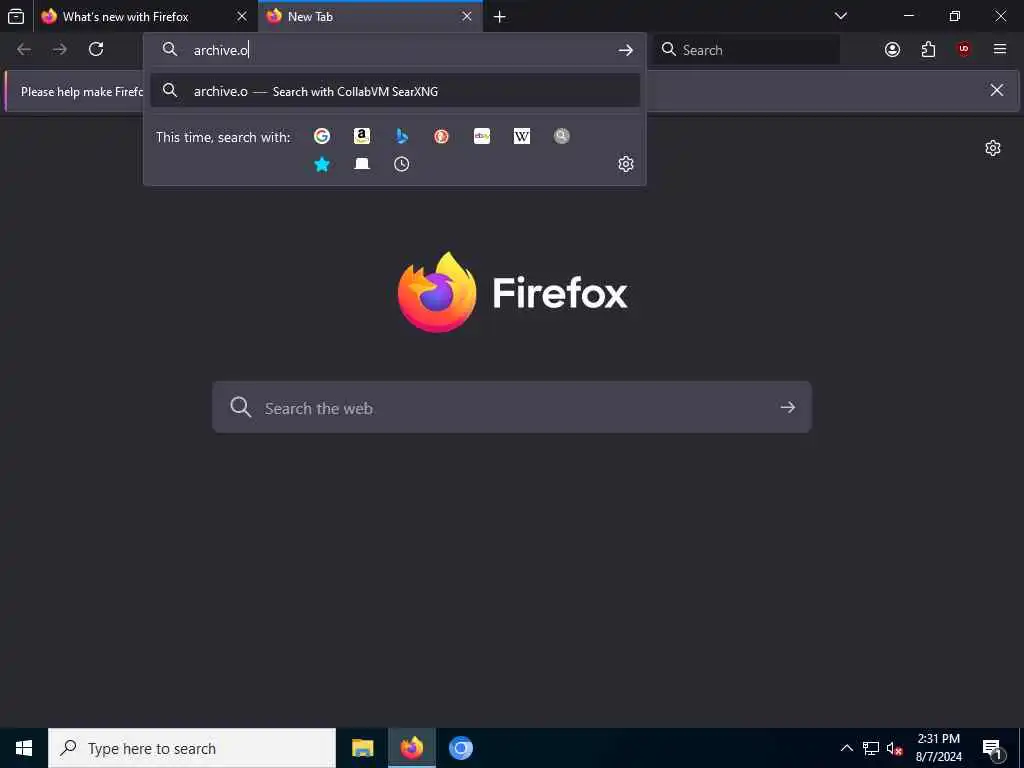Screen dimensions: 1024x768
Task: Open File Explorer from the taskbar
Action: pyautogui.click(x=362, y=748)
